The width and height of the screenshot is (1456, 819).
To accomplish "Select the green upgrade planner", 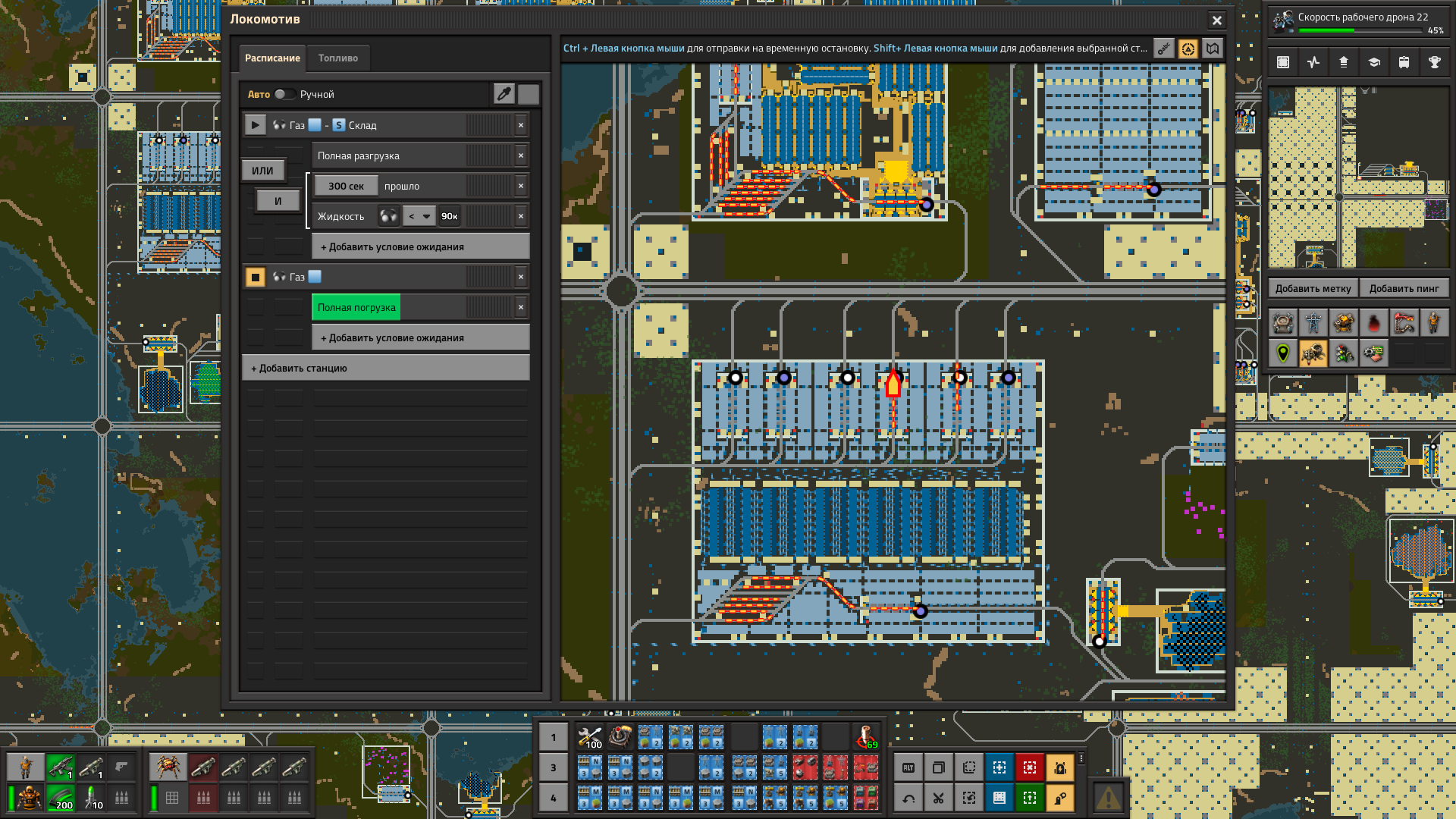I will (x=1030, y=798).
